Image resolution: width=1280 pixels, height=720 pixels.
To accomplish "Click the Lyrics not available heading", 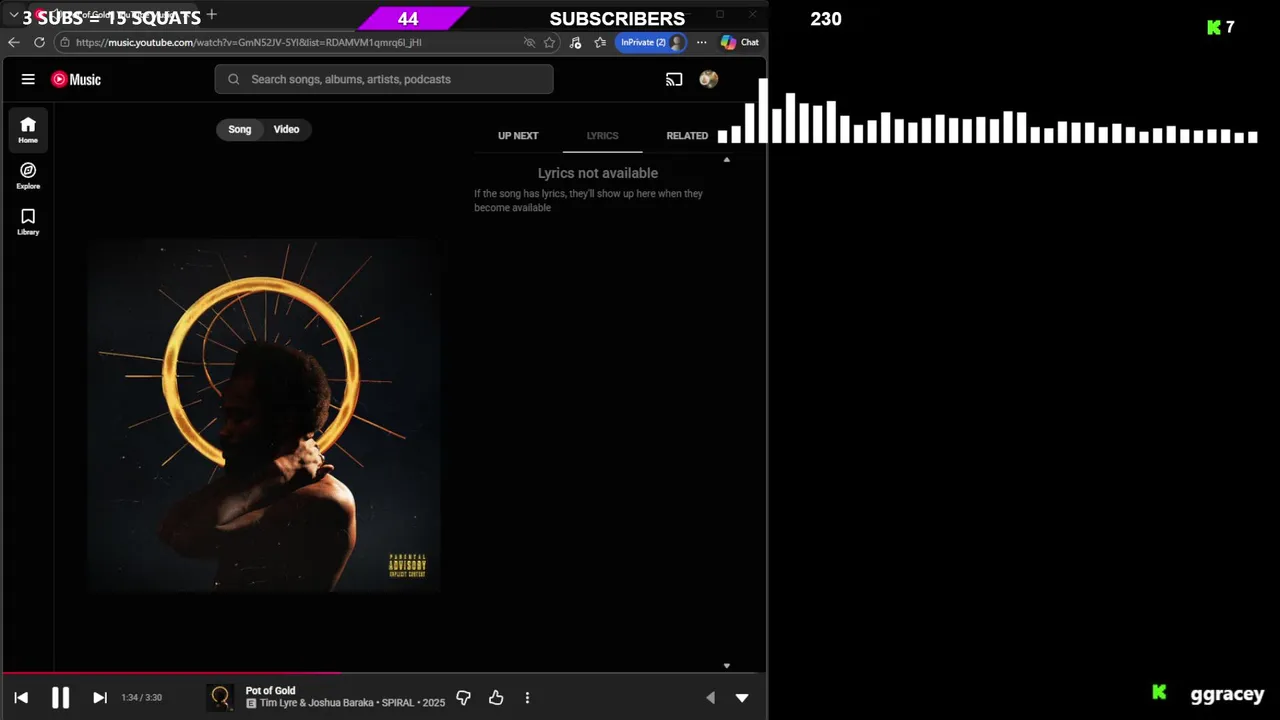I will [598, 173].
